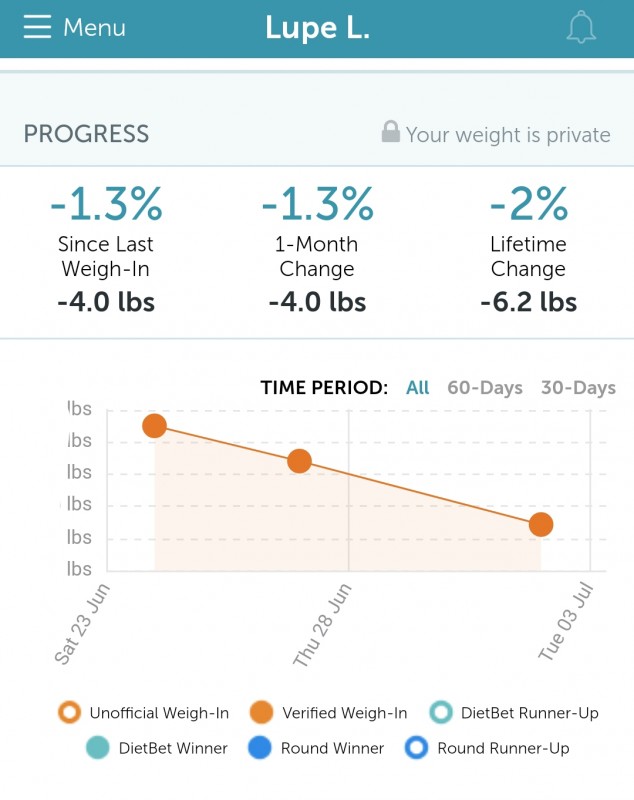Click the Lupe L. profile title
634x800 pixels.
(317, 28)
